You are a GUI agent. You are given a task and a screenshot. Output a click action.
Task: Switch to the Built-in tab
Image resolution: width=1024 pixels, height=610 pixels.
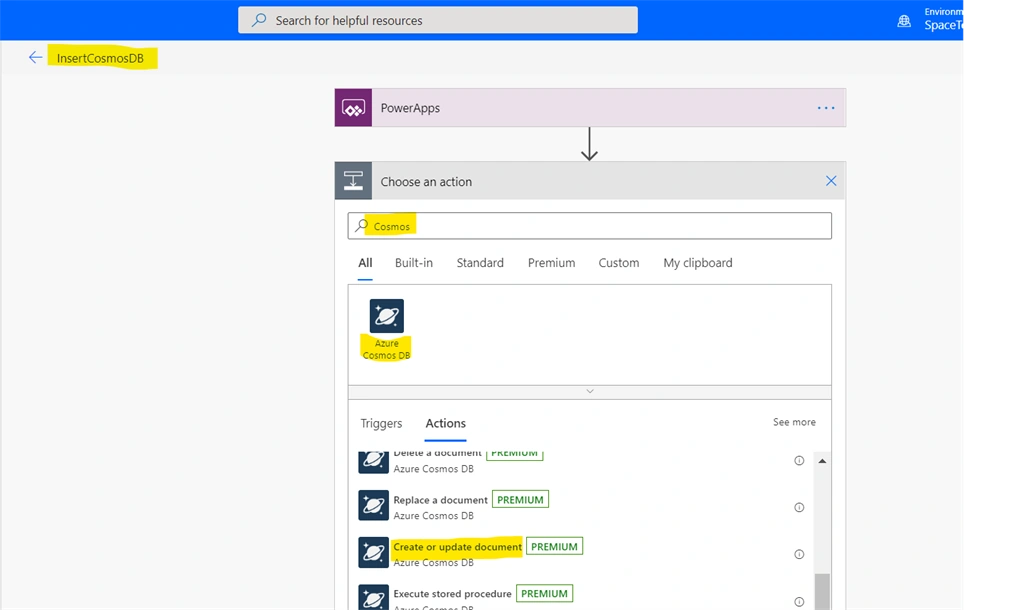[x=413, y=263]
